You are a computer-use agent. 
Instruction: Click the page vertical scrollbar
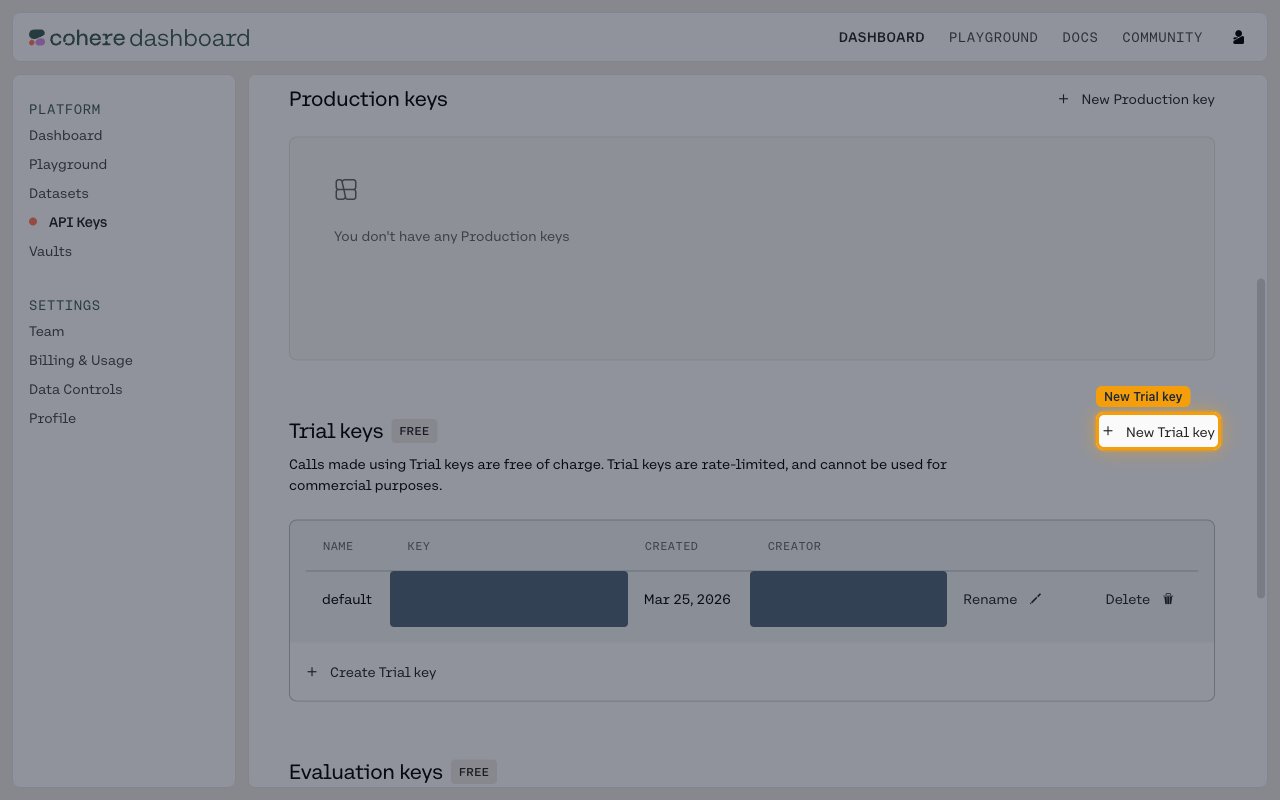click(1261, 438)
